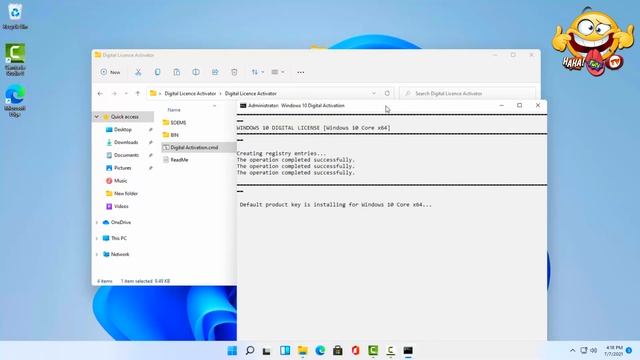Image resolution: width=640 pixels, height=360 pixels.
Task: Collapse the Quick access tree node
Action: click(97, 117)
